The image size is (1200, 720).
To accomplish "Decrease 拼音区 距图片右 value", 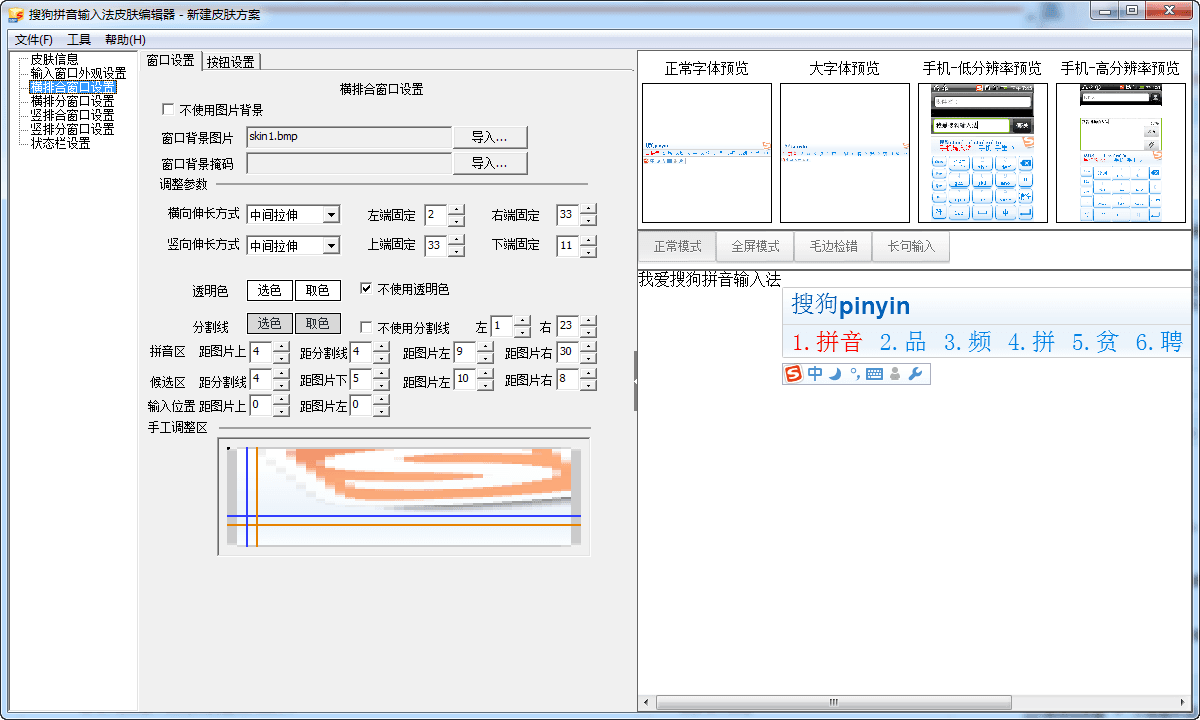I will (x=589, y=358).
